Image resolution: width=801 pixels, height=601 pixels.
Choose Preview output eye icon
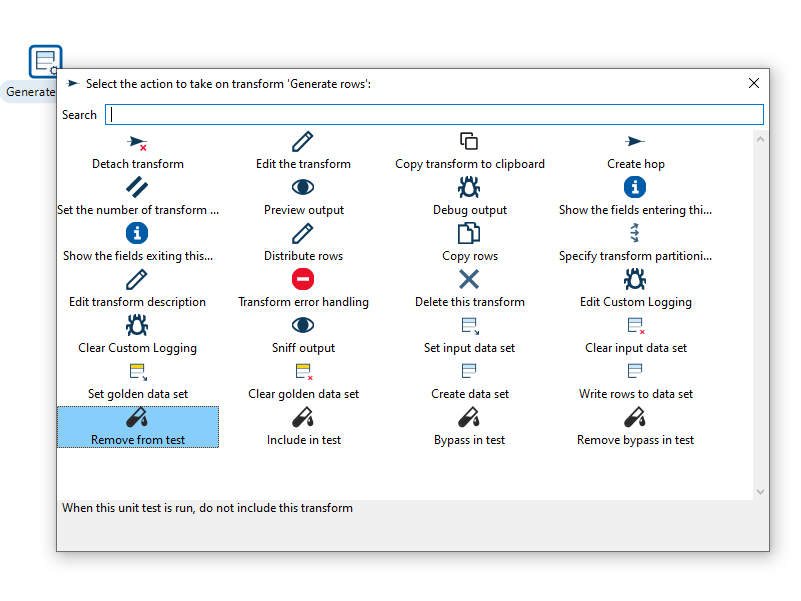click(x=303, y=187)
